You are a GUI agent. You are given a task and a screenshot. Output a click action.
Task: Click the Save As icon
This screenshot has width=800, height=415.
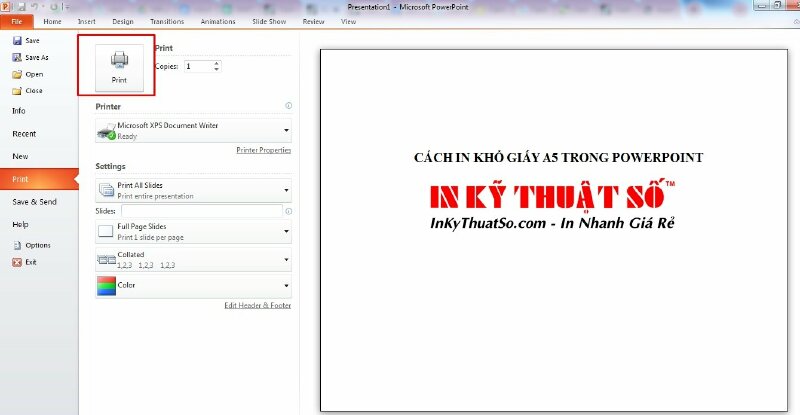click(x=17, y=57)
